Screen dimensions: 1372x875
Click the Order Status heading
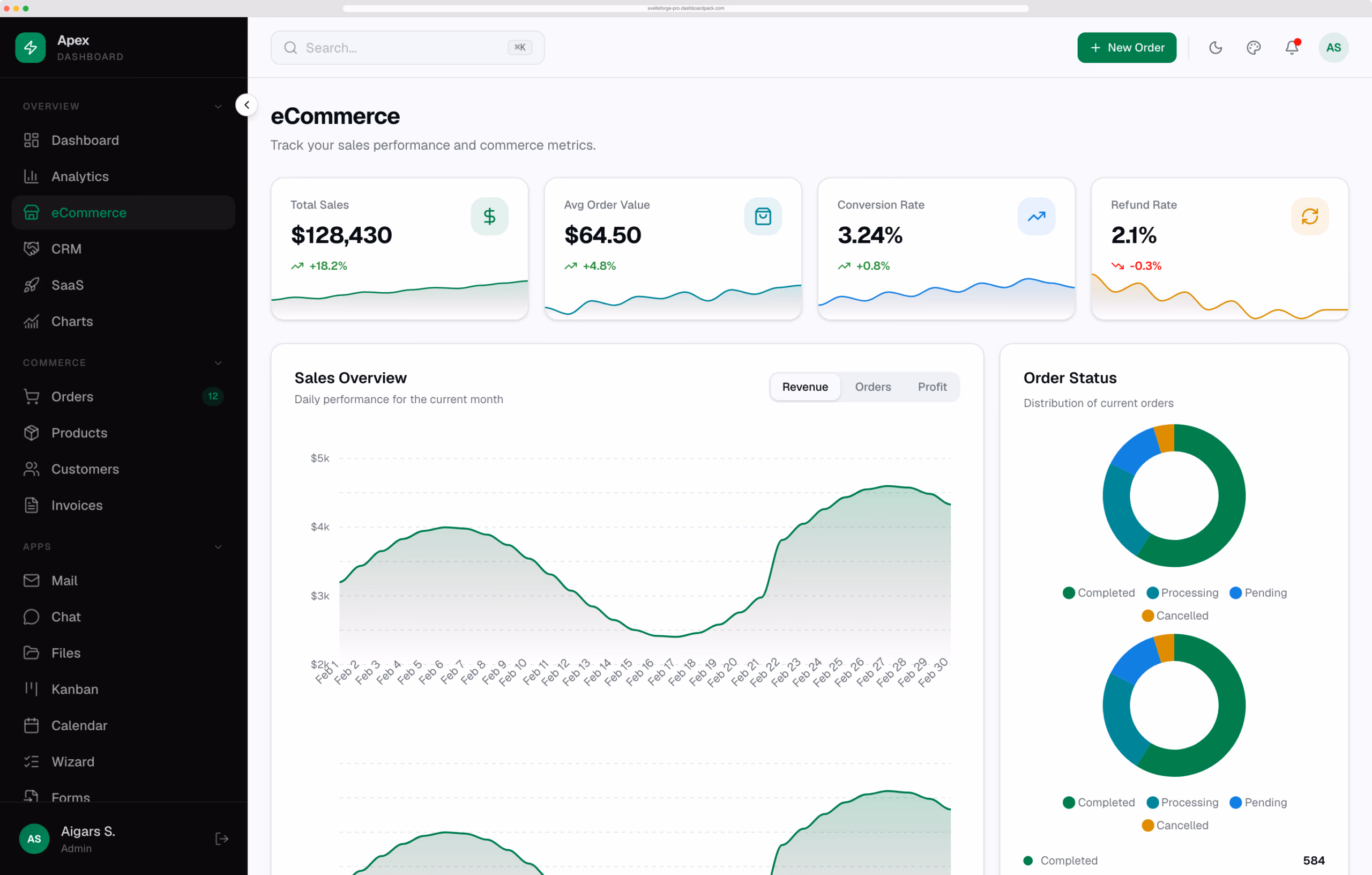pos(1069,378)
